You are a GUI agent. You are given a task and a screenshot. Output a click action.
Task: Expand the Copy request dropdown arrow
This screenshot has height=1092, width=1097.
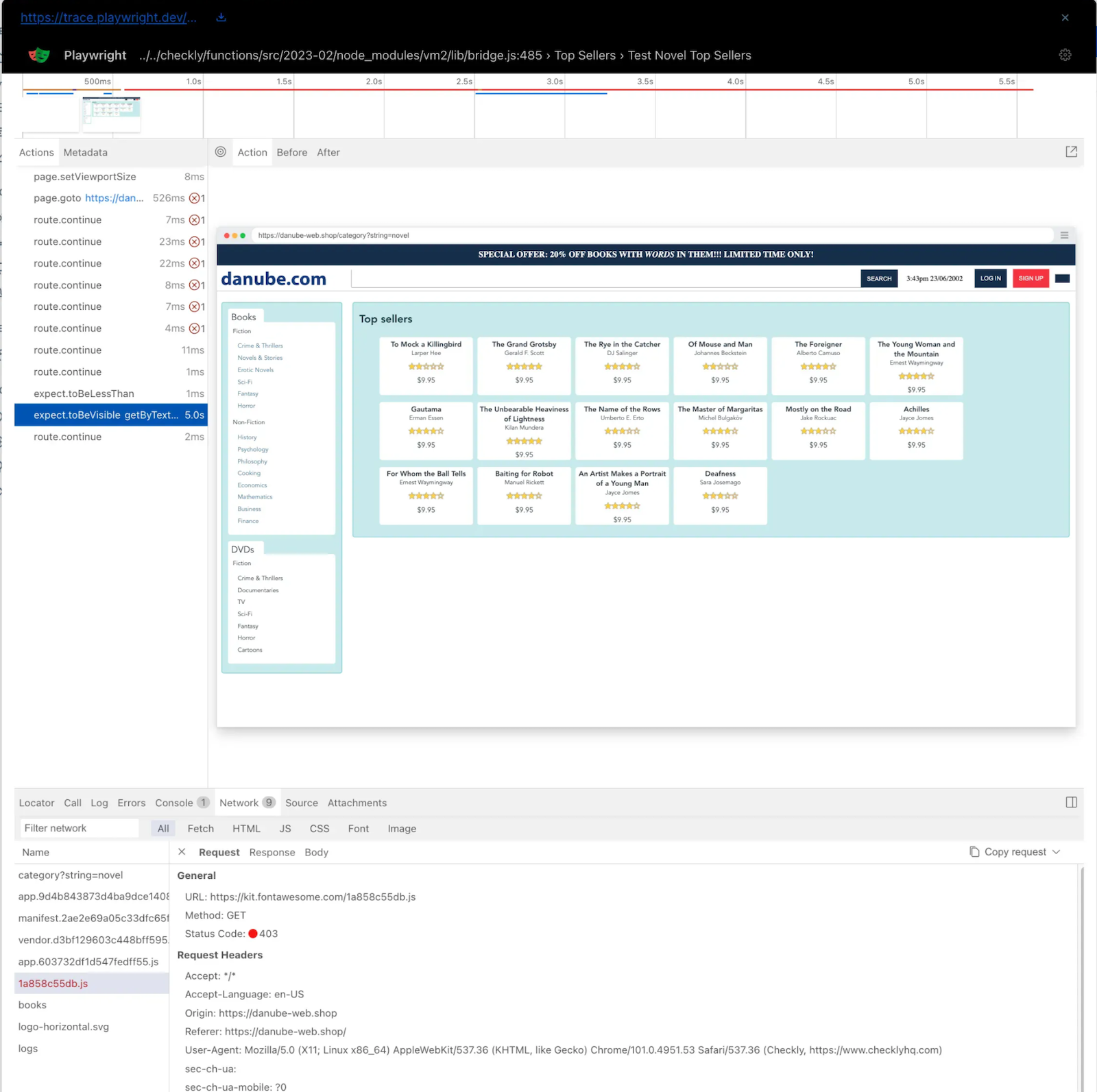1057,852
